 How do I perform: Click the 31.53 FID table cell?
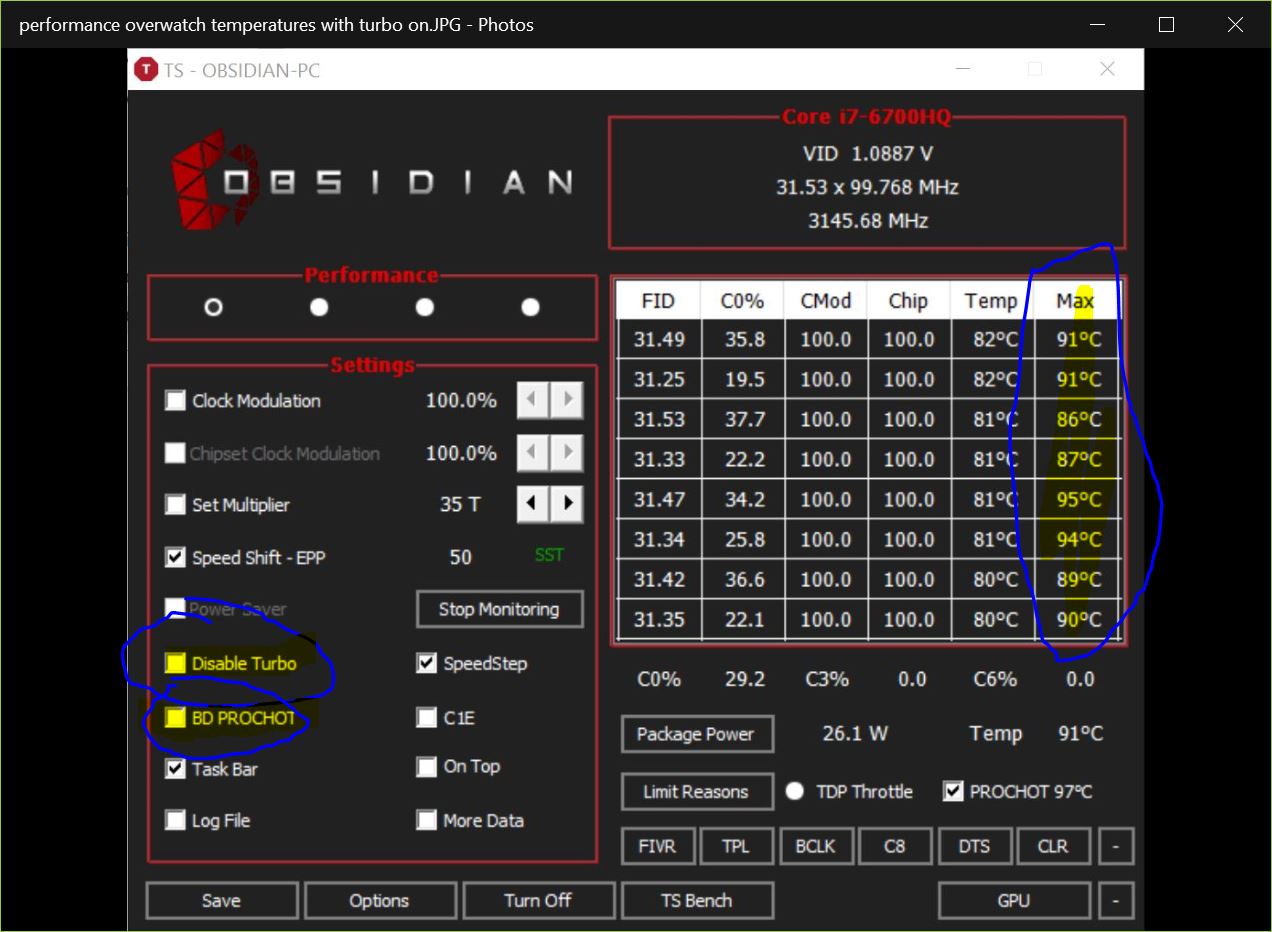point(659,419)
